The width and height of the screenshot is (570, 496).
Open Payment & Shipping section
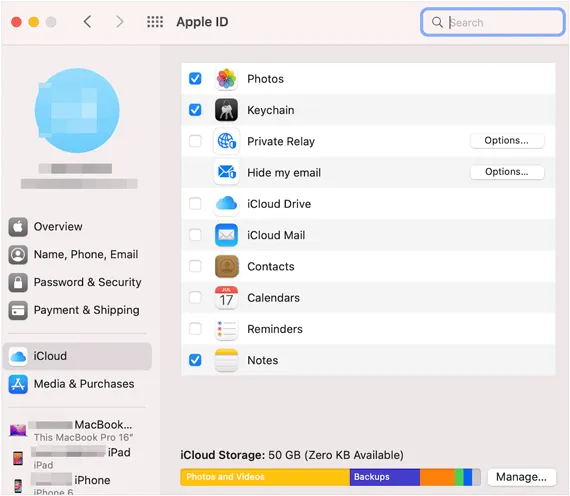pos(77,310)
